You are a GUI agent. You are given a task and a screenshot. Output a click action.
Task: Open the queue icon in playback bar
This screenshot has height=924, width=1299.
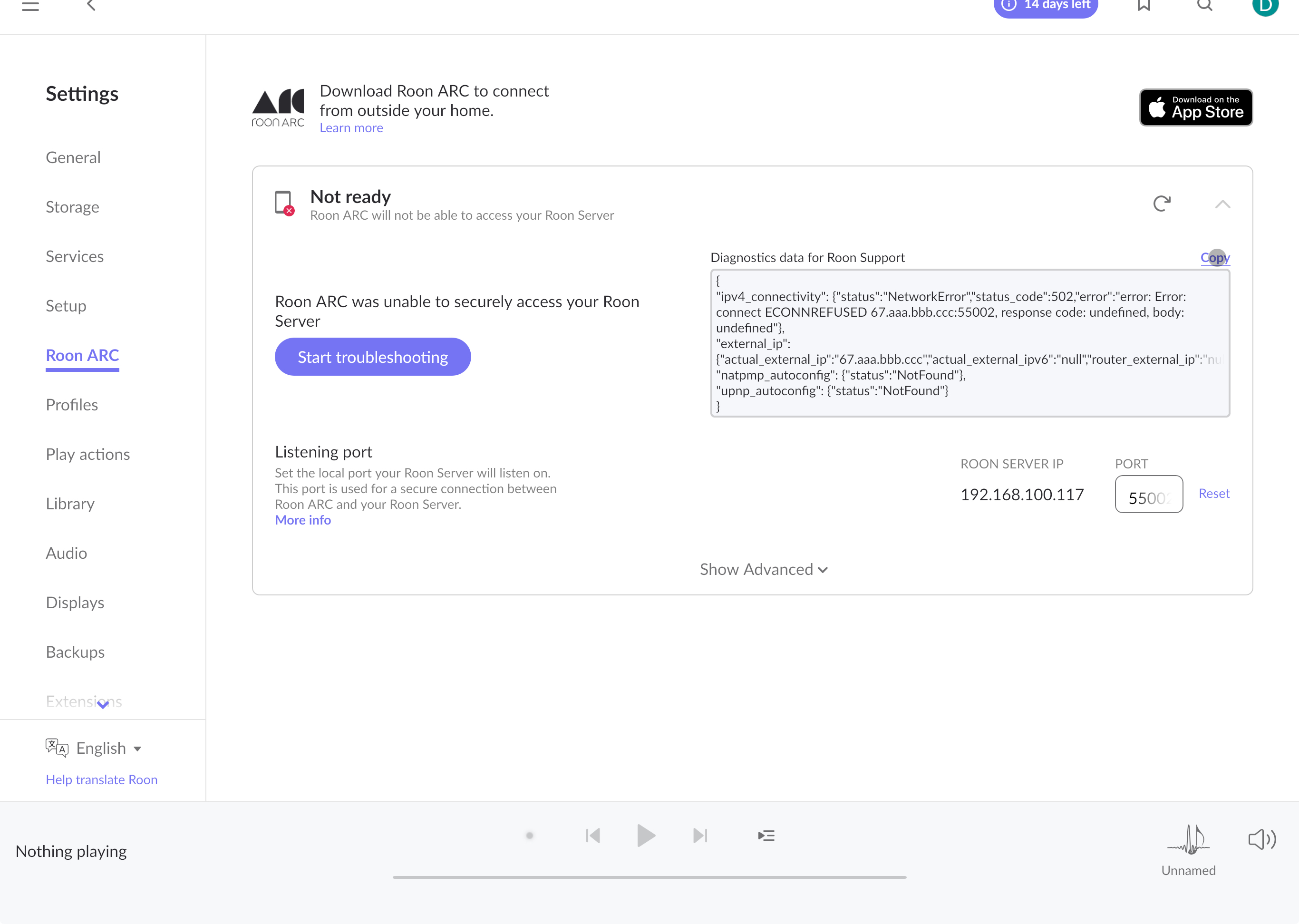click(x=766, y=835)
